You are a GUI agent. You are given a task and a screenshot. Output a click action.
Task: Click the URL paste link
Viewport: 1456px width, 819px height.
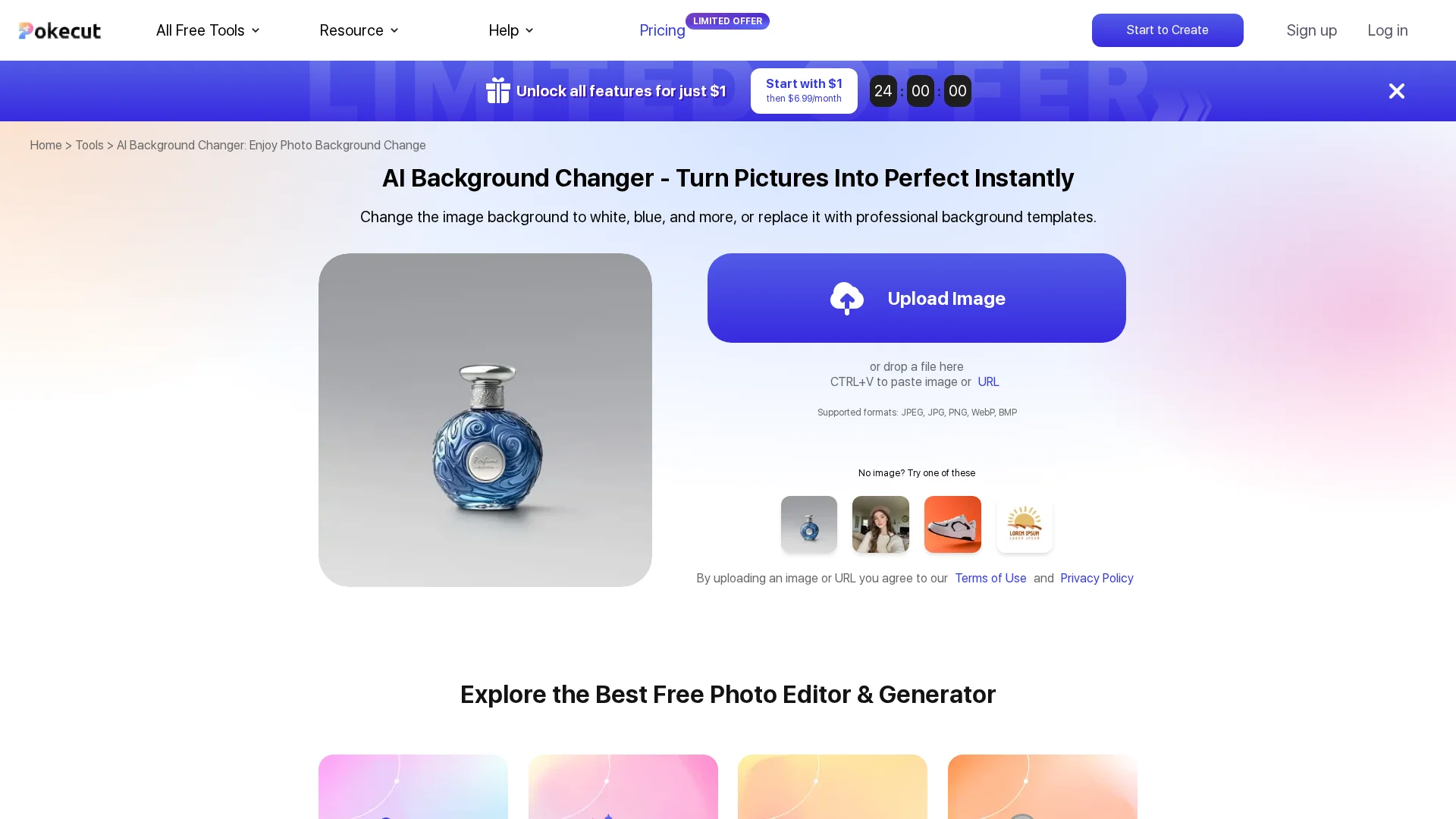point(988,381)
